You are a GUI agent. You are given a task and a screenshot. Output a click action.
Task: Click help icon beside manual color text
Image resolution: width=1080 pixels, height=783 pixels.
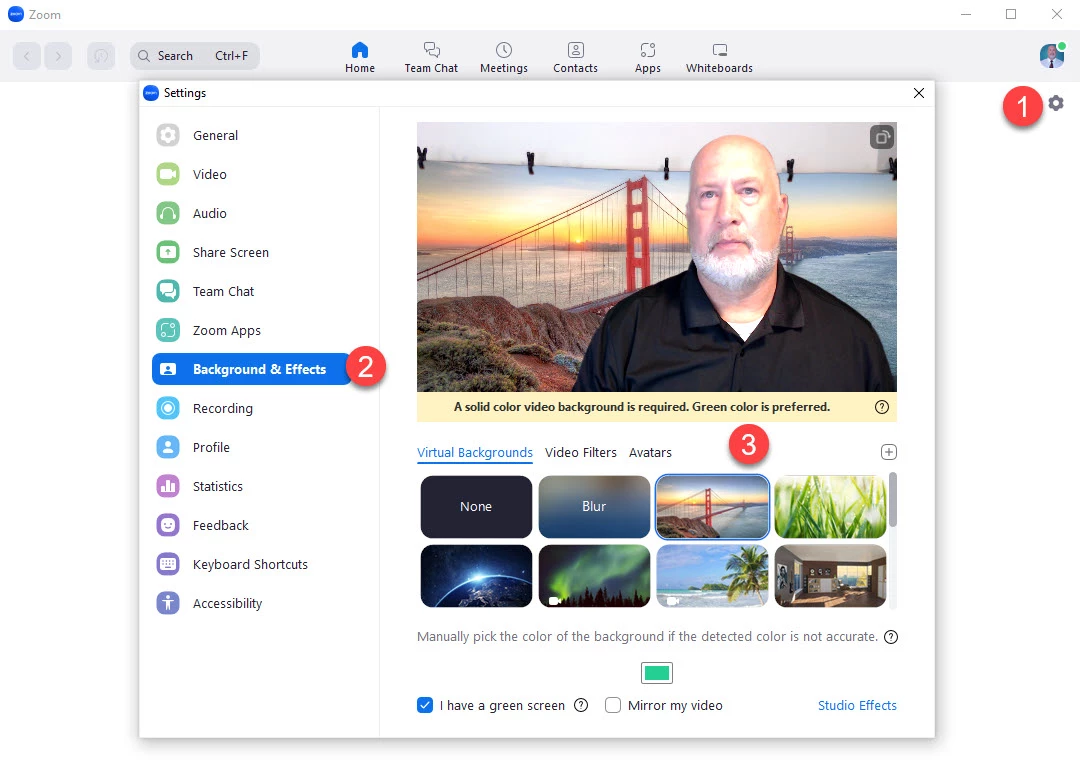(891, 637)
